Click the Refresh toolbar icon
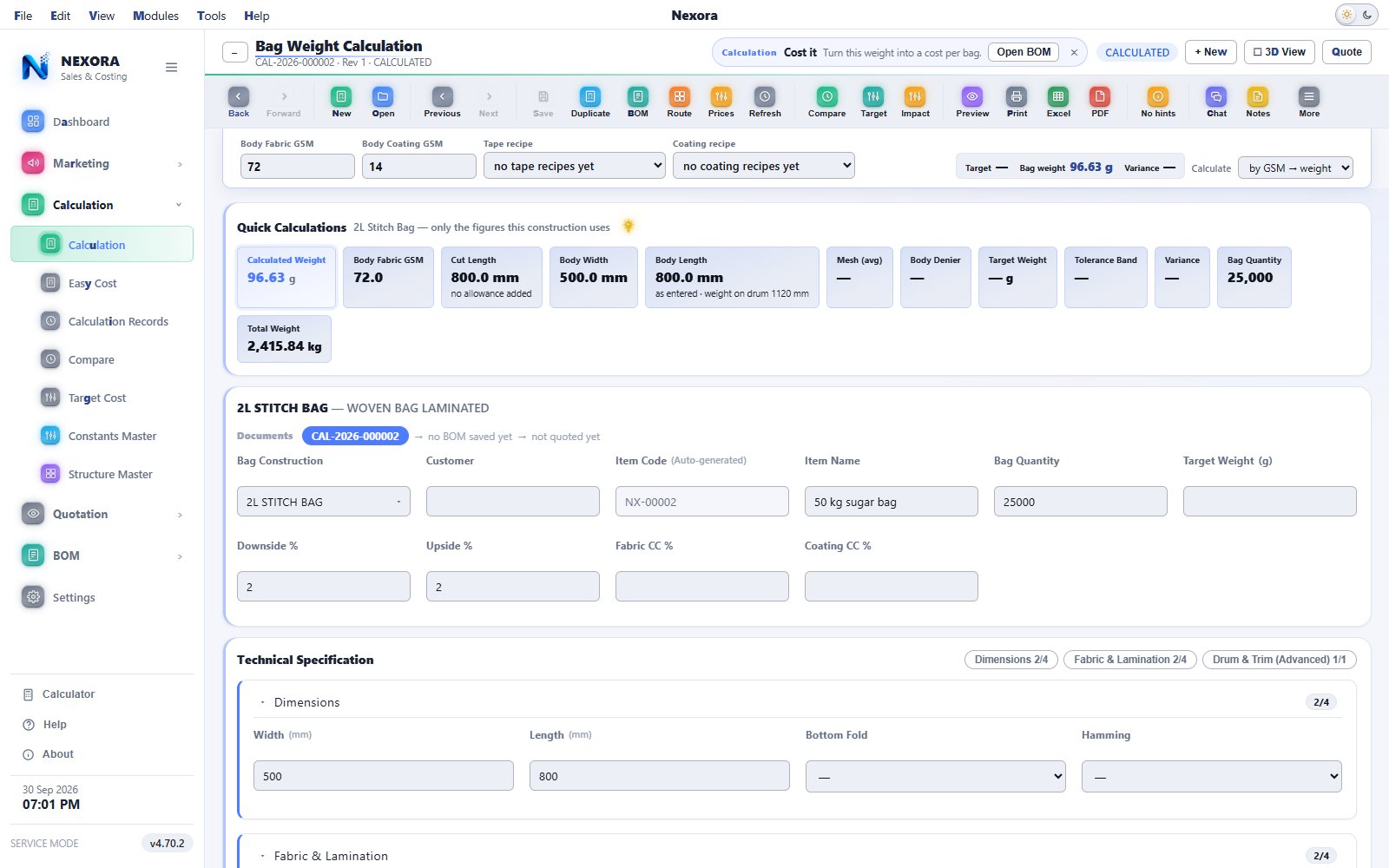1389x868 pixels. click(765, 102)
